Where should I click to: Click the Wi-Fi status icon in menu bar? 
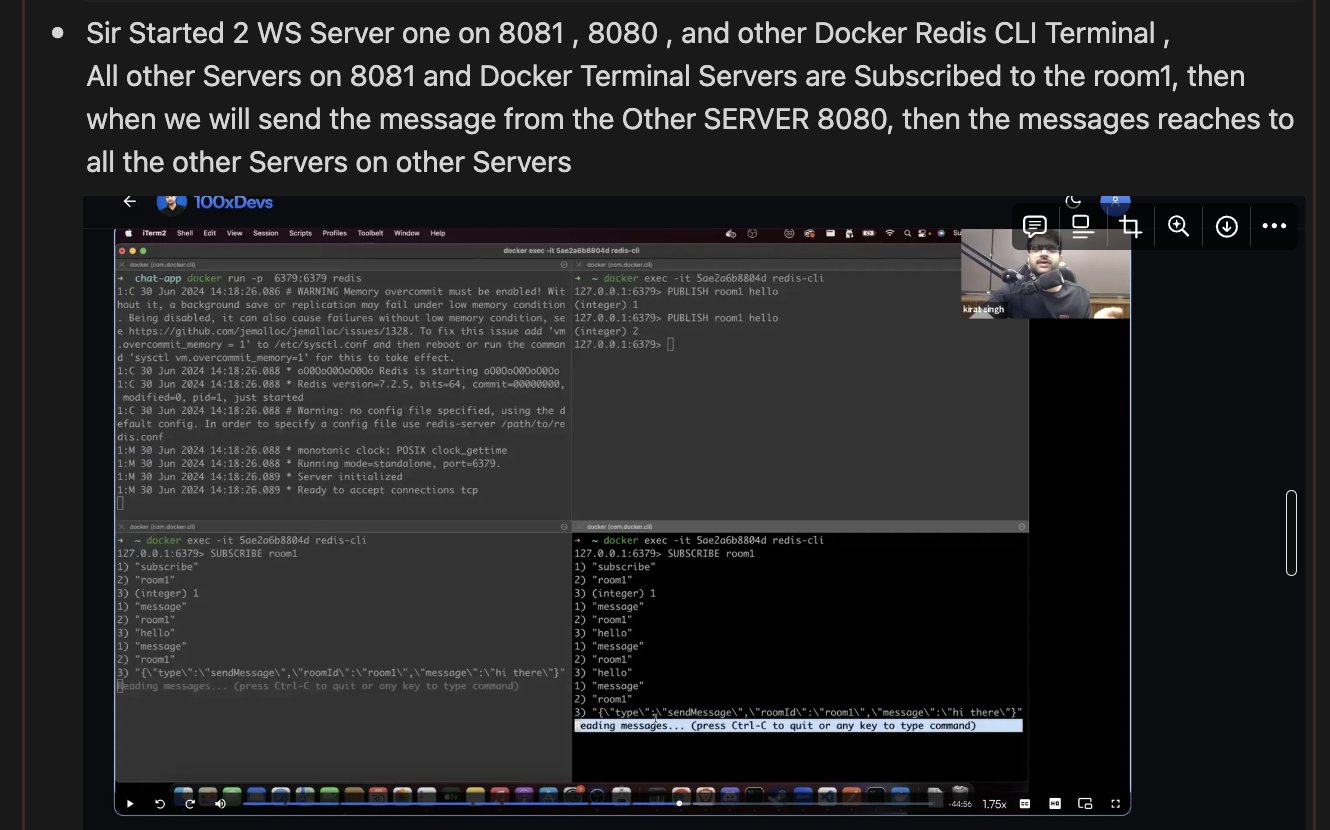[x=889, y=233]
